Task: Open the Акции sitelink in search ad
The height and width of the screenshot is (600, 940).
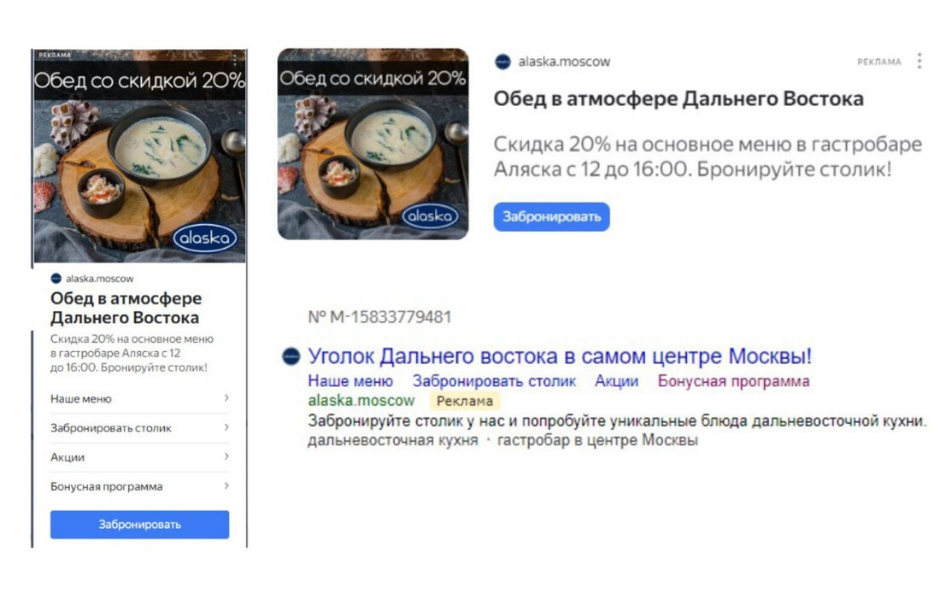Action: (616, 381)
